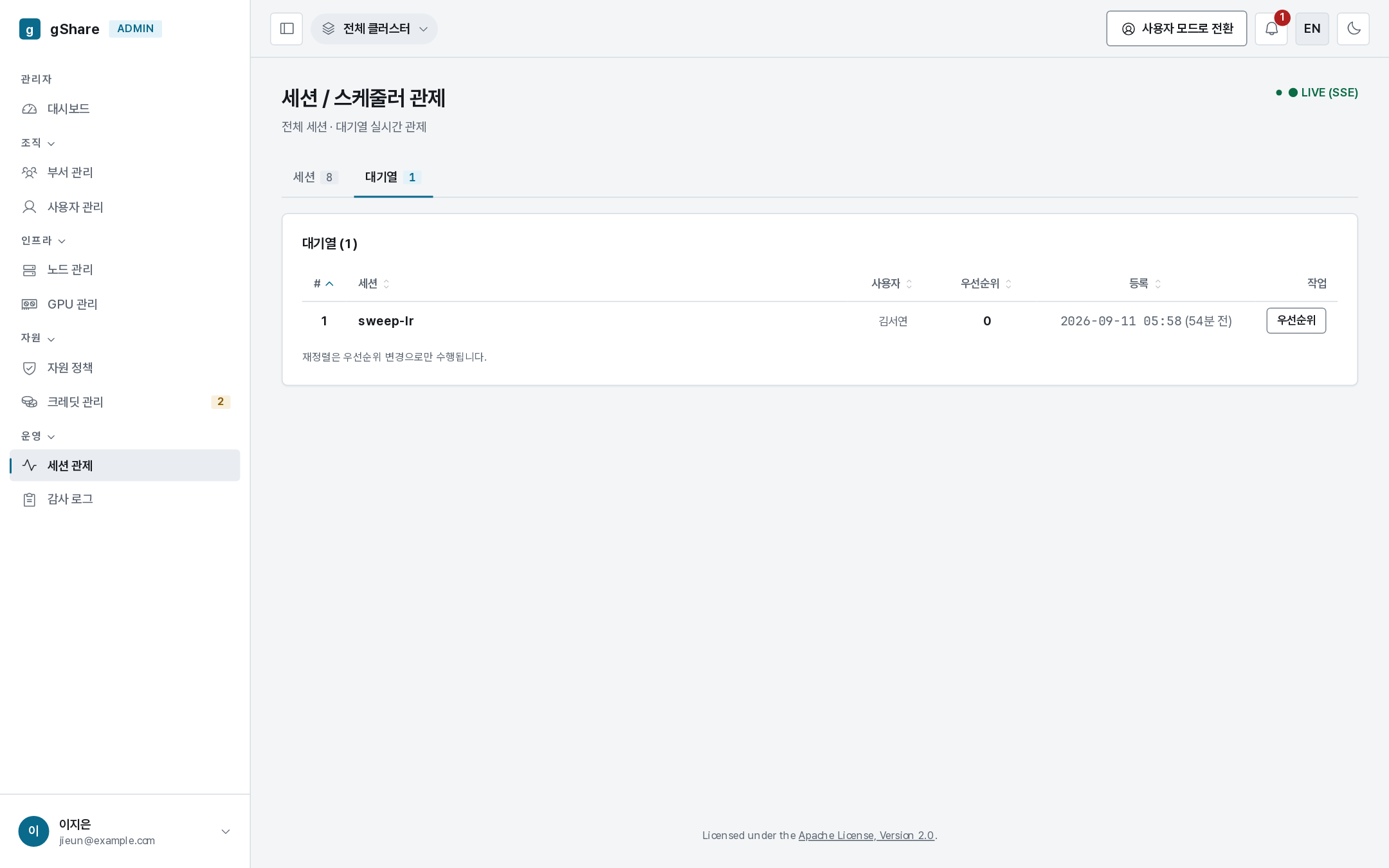Toggle the sidebar panel icon

[287, 29]
